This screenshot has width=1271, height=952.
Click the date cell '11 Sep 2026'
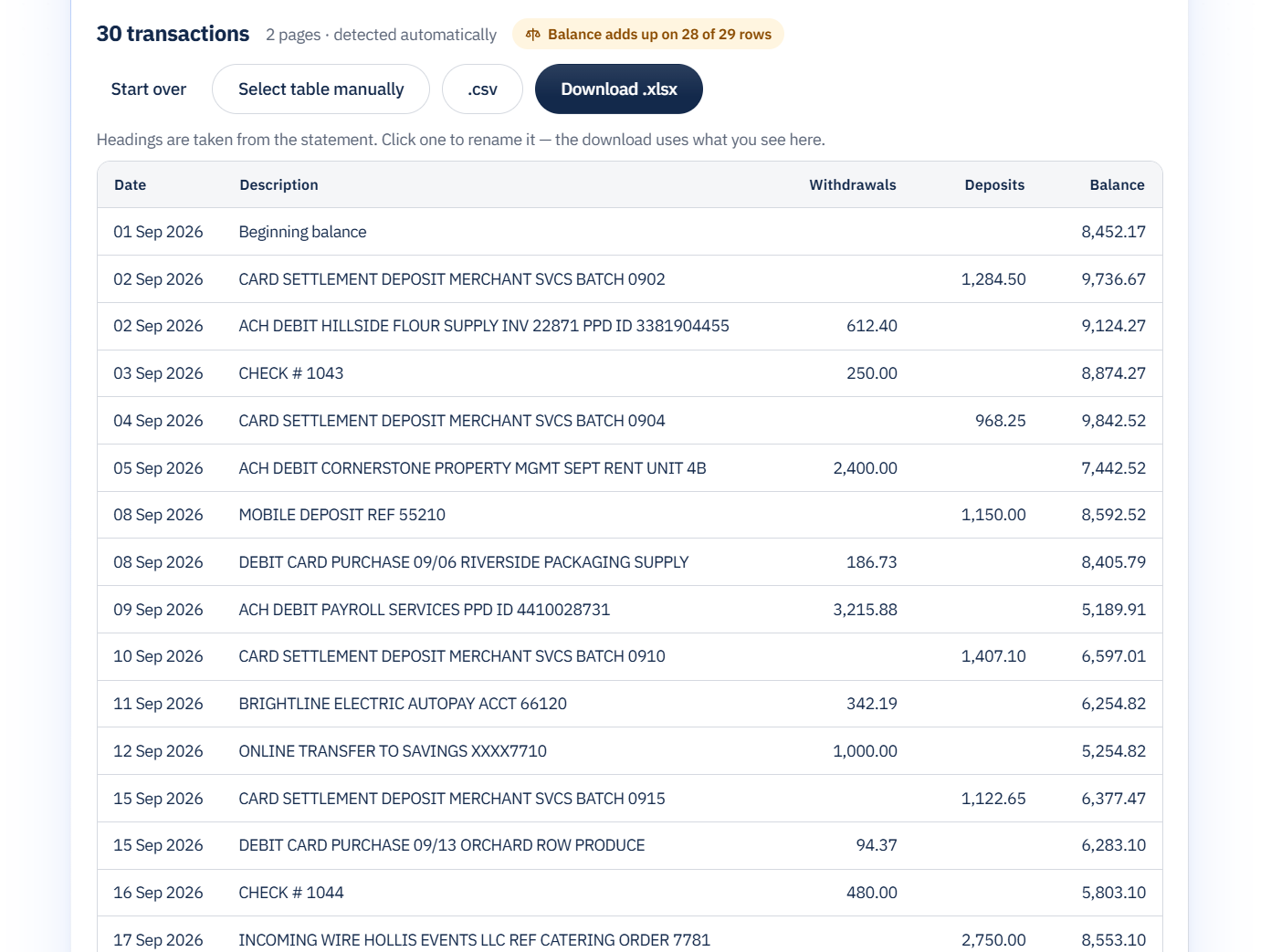pos(158,704)
